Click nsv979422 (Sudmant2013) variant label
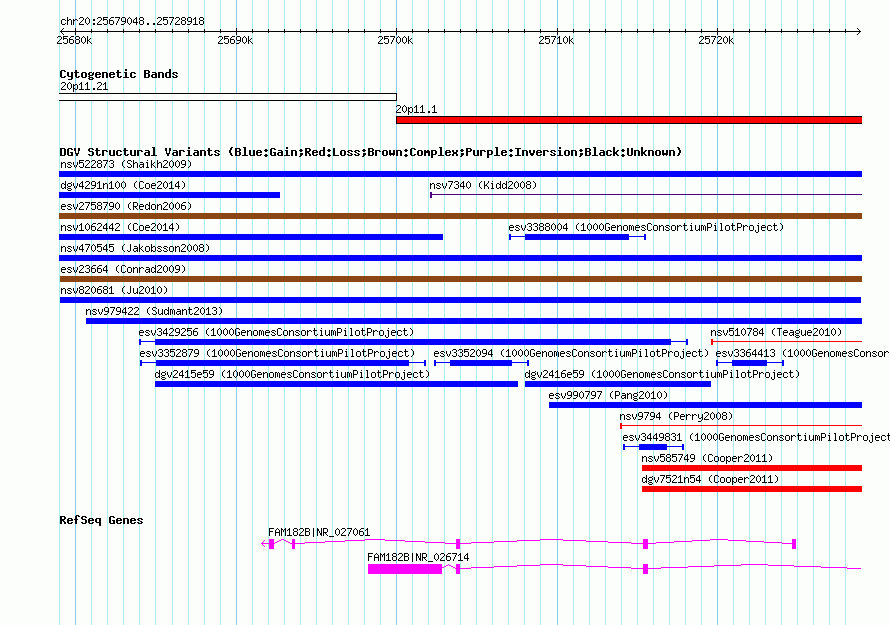 coord(154,311)
